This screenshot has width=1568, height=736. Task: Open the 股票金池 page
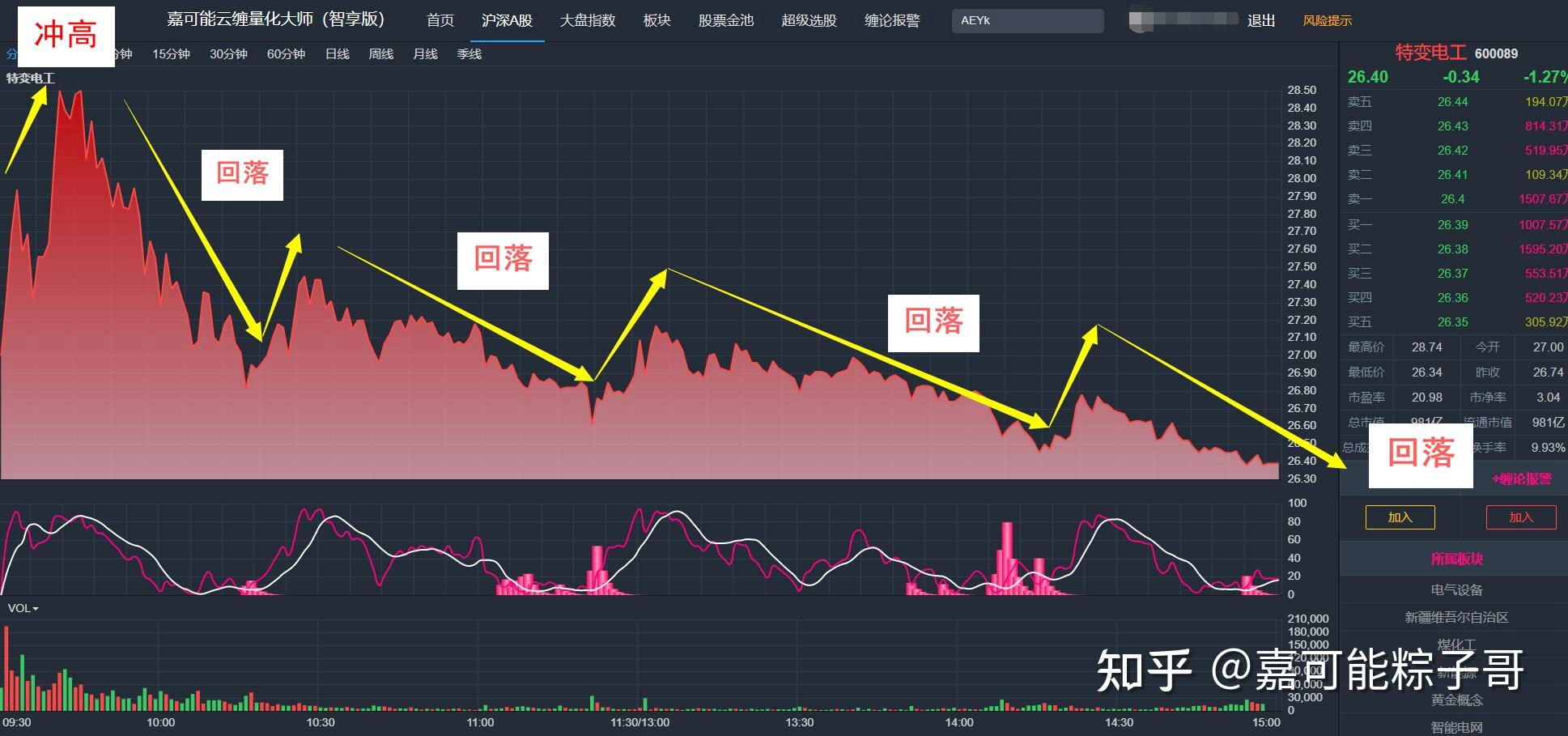[725, 20]
